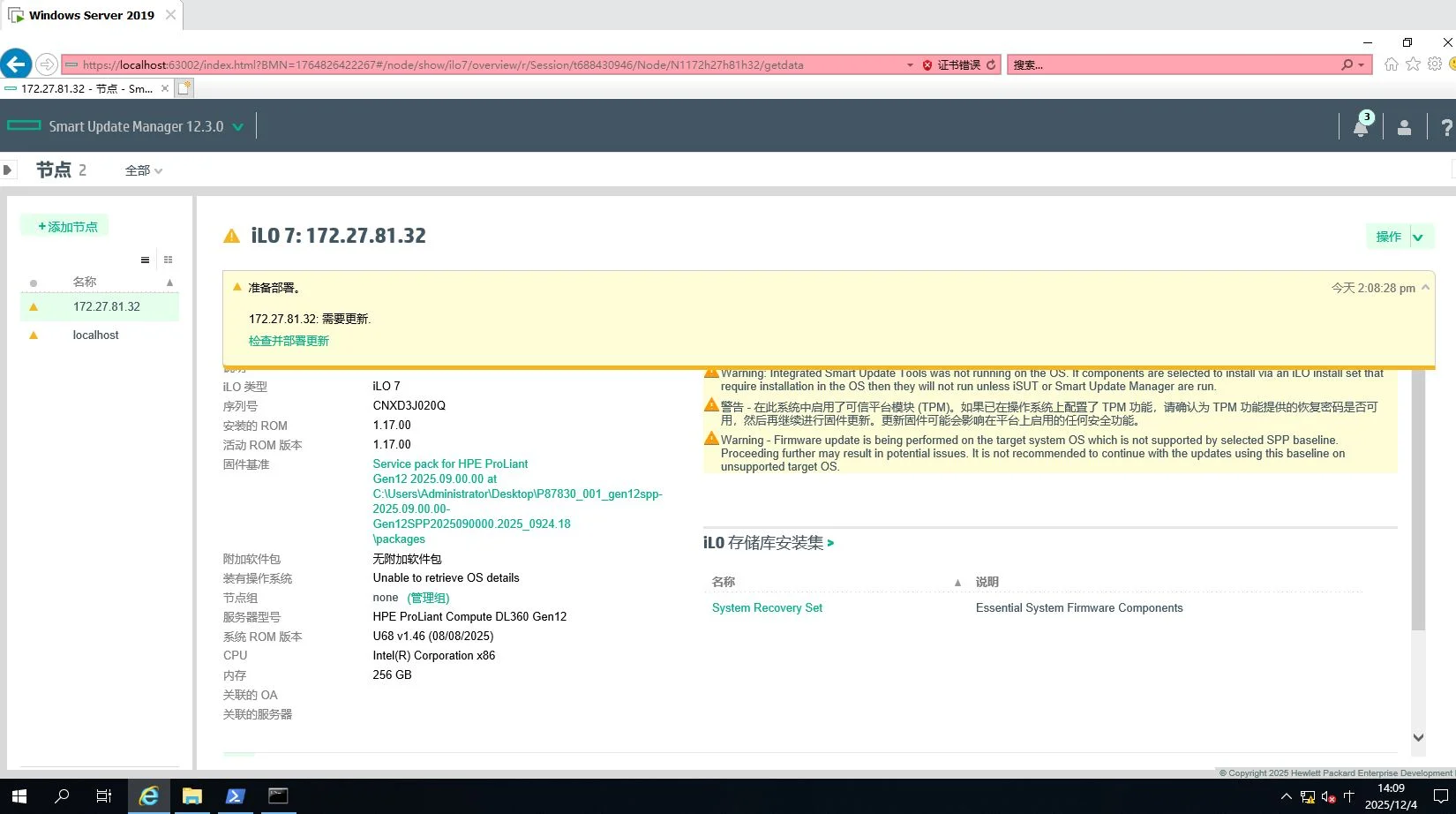The width and height of the screenshot is (1456, 814).
Task: Open search provider dropdown arrow
Action: click(1362, 64)
